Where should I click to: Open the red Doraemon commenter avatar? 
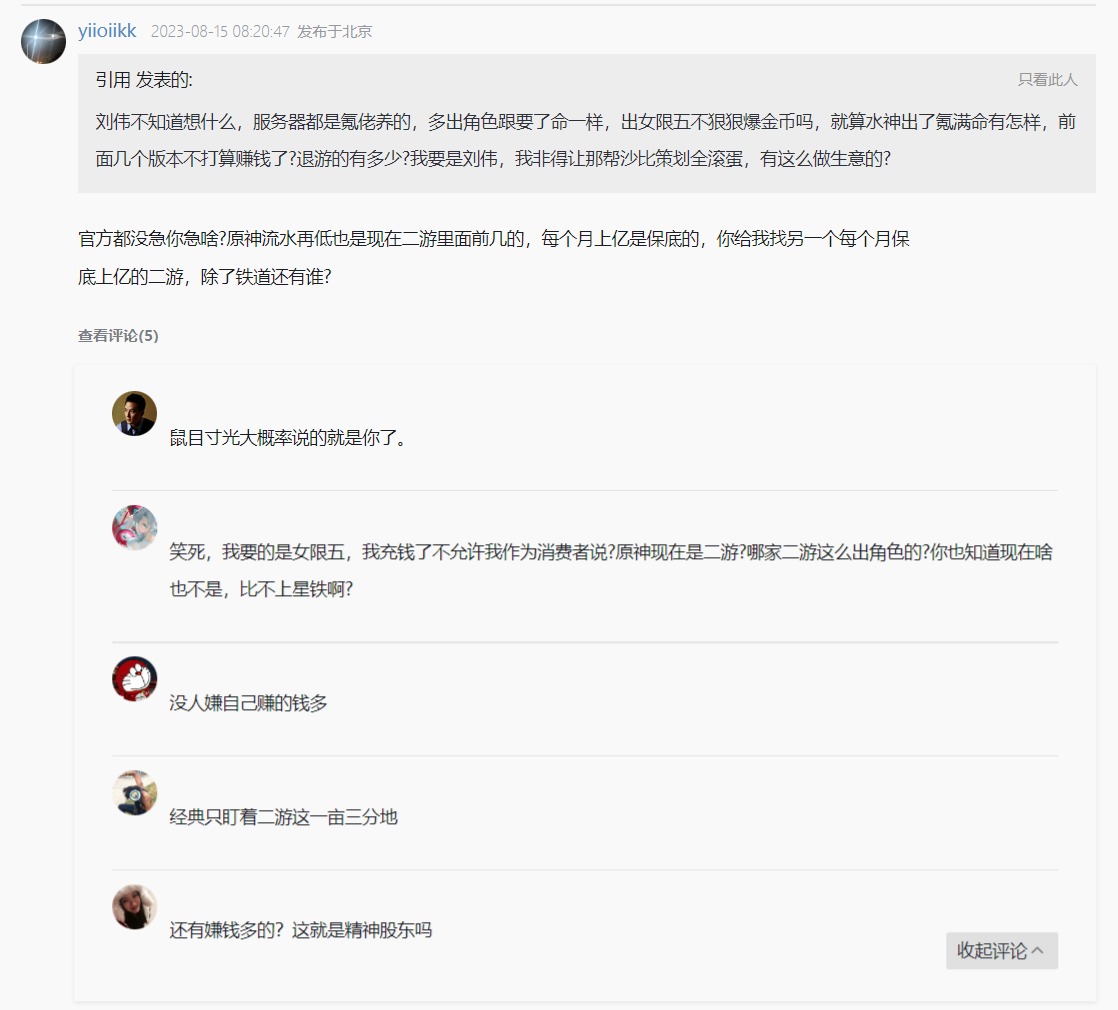[x=135, y=679]
